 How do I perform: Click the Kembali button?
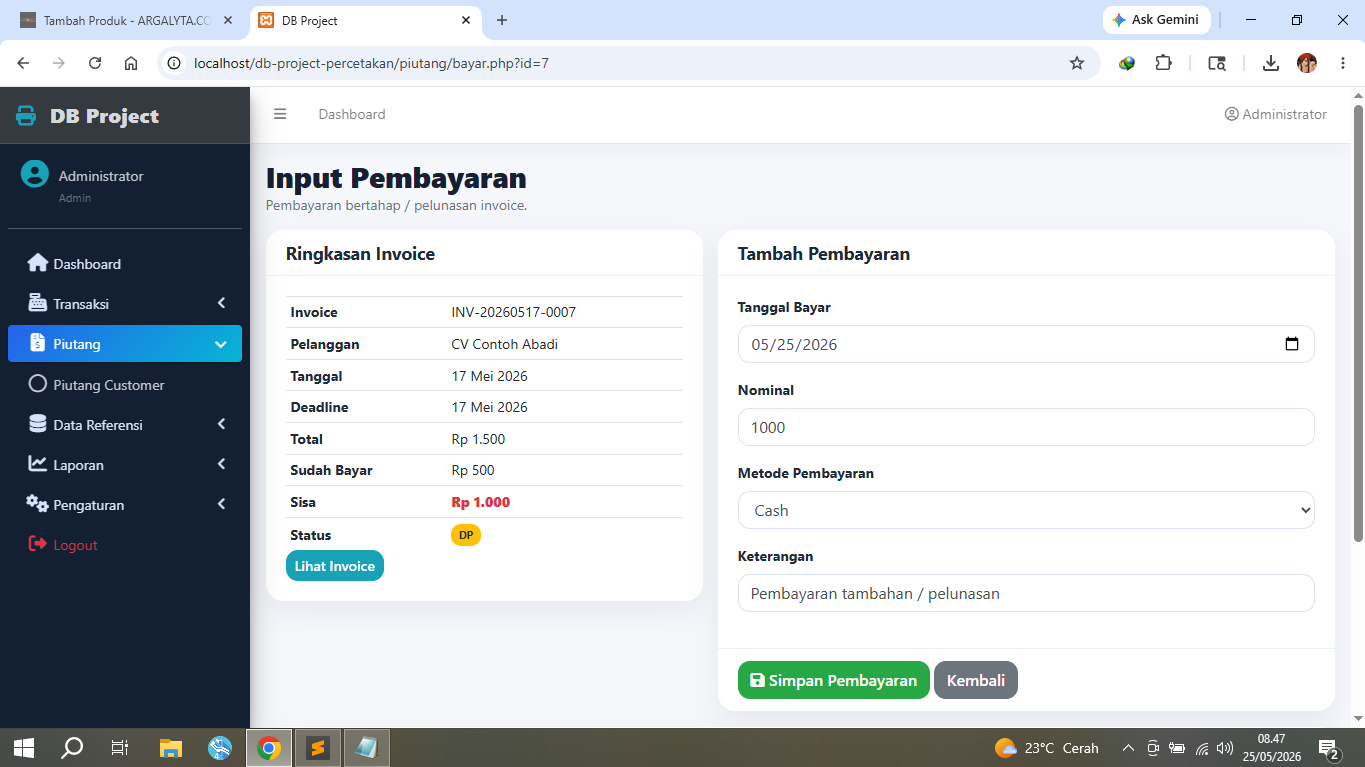point(976,680)
